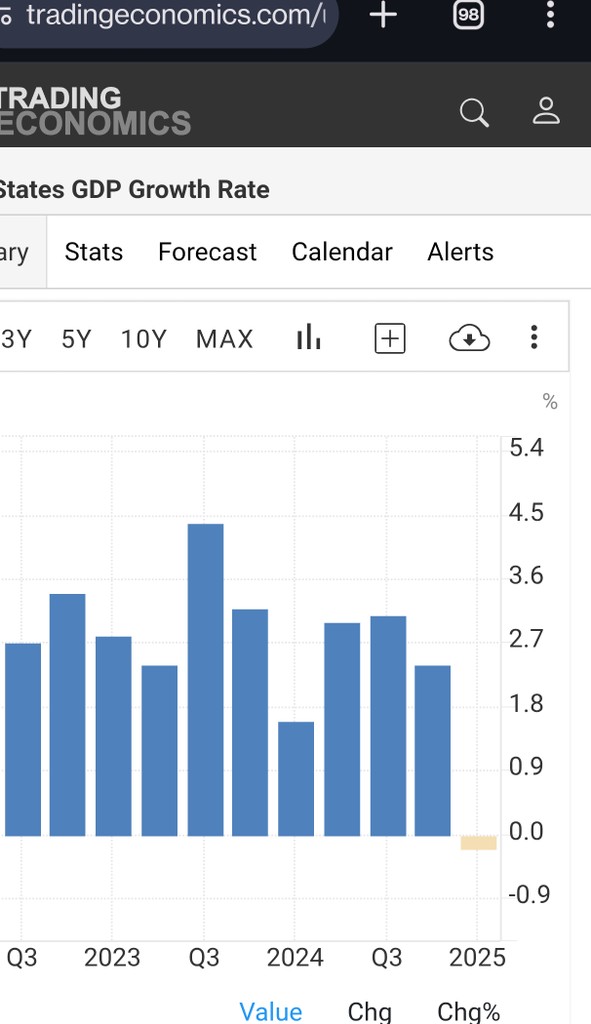
Task: Open tab switcher showing 98 tabs
Action: (x=468, y=14)
